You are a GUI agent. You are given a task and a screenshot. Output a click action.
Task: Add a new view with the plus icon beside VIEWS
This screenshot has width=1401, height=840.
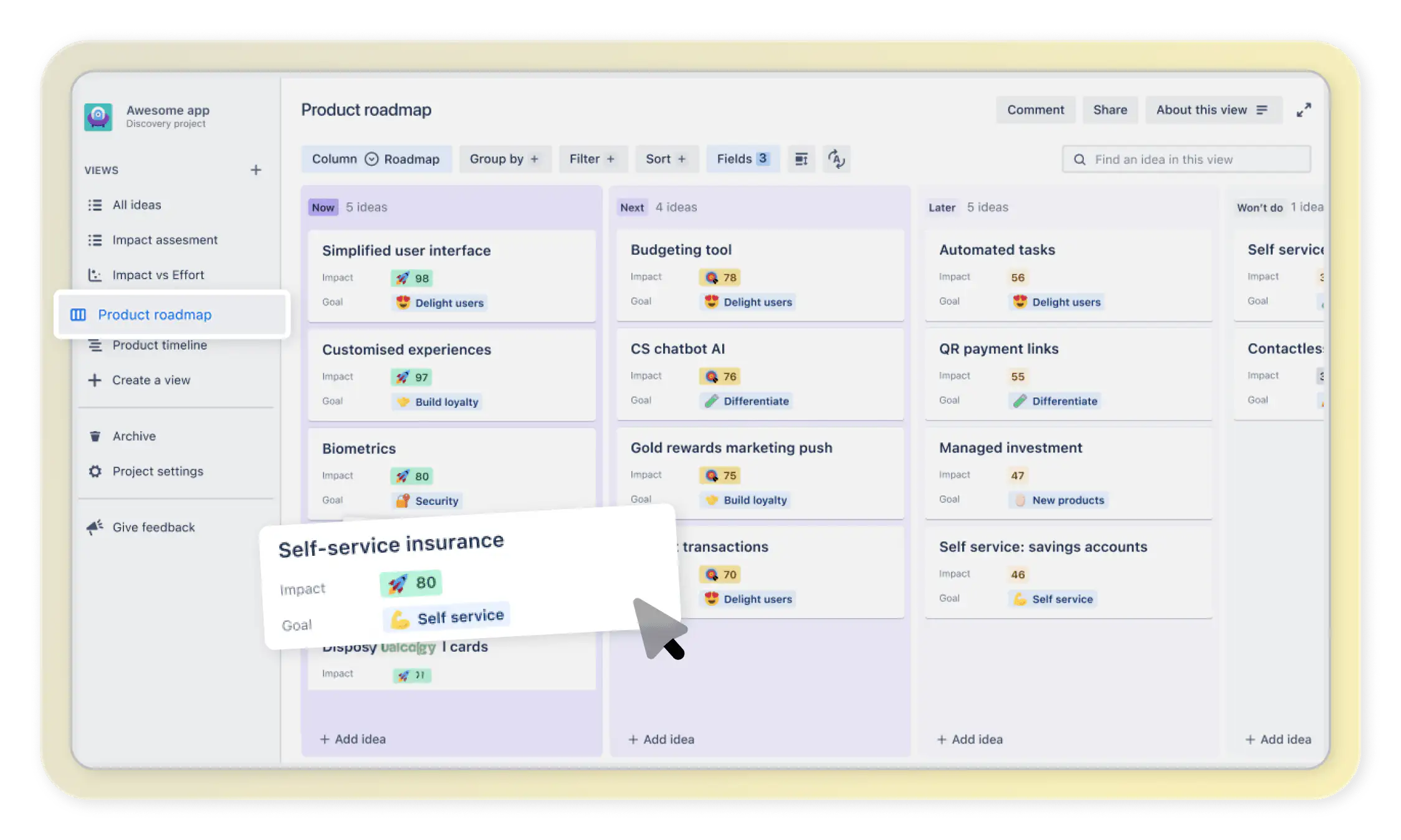pos(256,170)
